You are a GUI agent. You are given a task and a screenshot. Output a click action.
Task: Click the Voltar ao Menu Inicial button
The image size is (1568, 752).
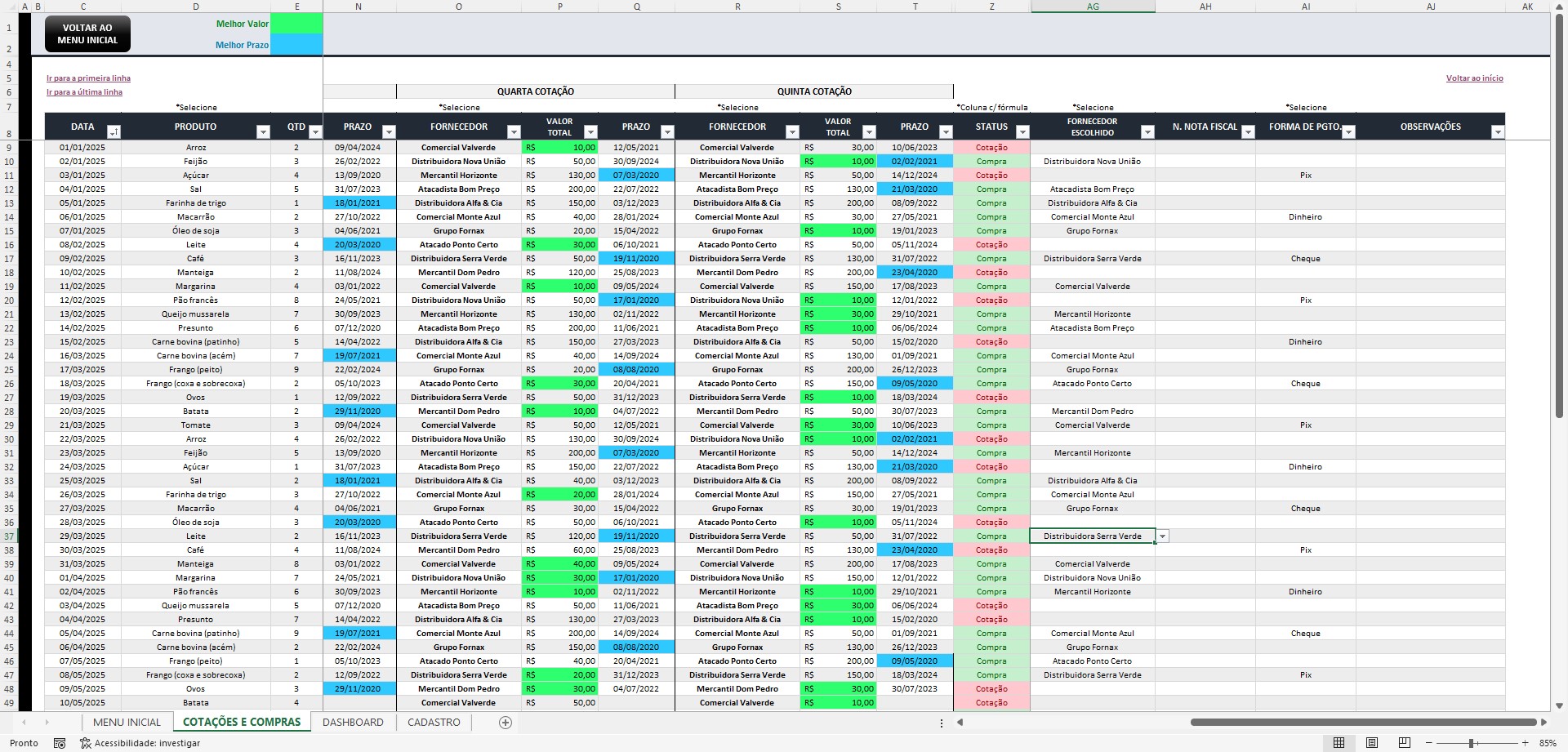point(87,33)
